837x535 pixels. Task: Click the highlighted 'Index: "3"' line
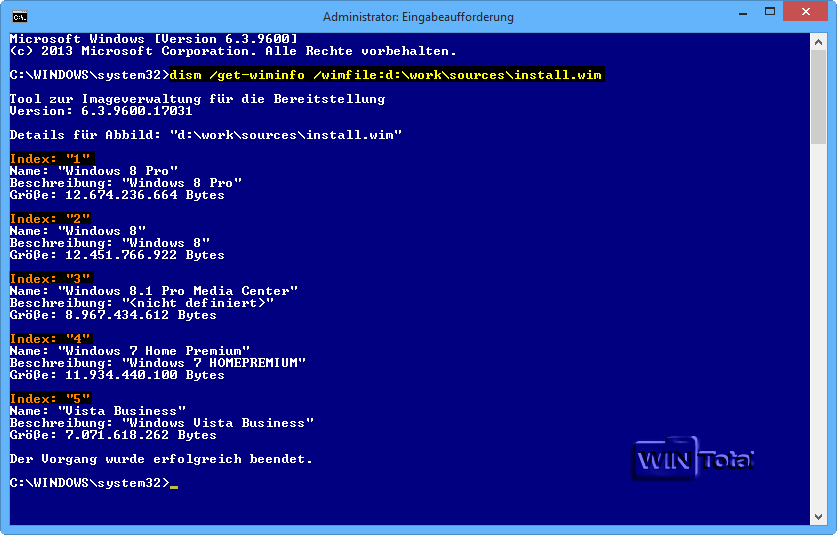click(51, 279)
